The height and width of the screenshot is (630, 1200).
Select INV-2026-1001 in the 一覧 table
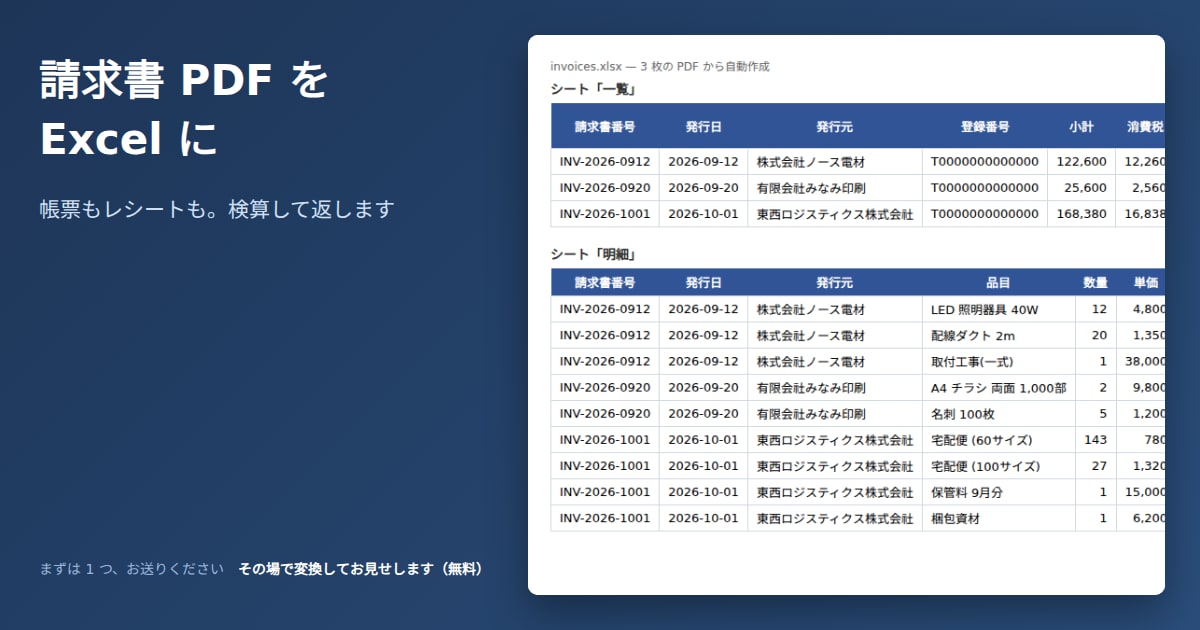point(605,214)
